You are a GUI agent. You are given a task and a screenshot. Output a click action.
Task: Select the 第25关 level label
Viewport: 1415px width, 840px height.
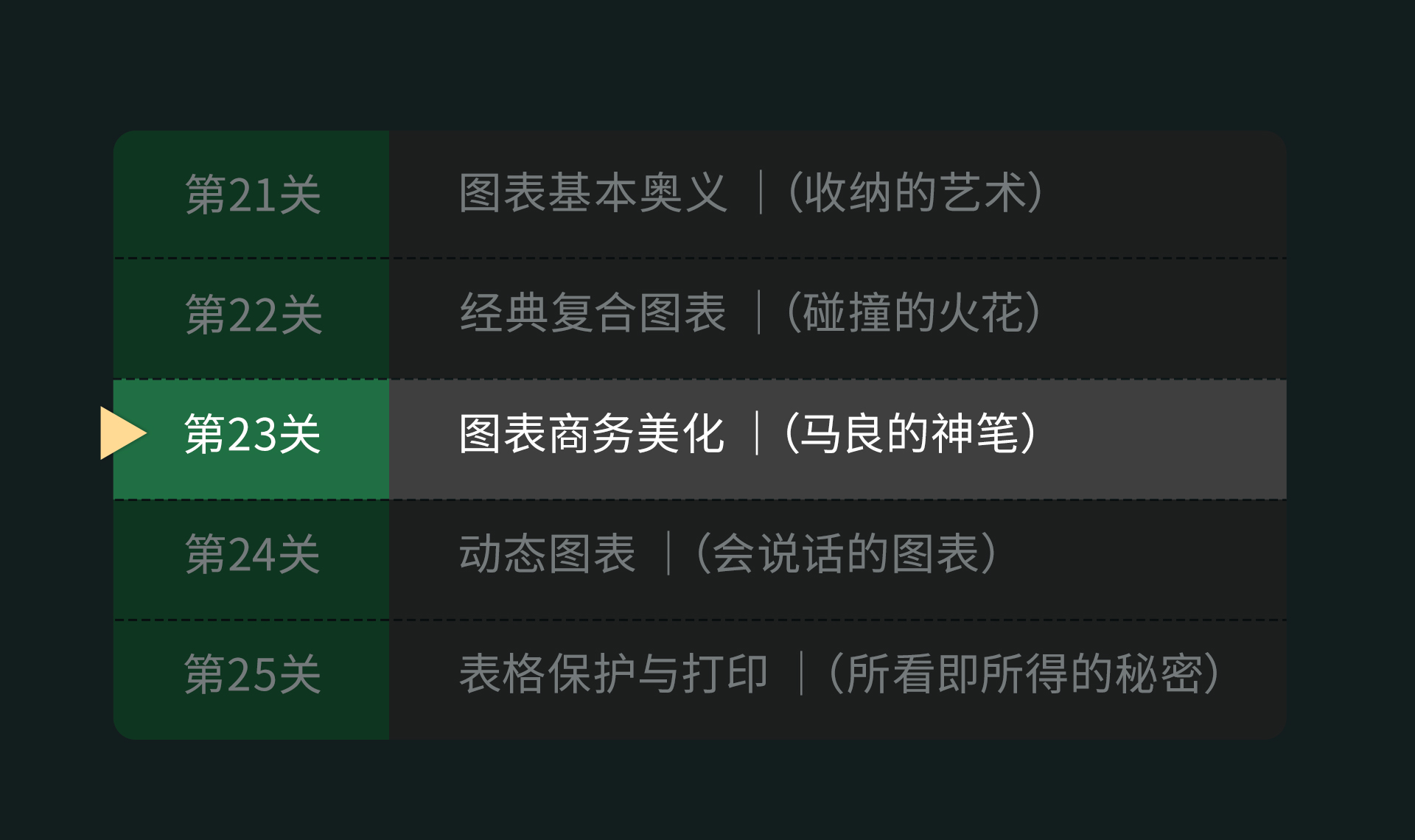252,673
